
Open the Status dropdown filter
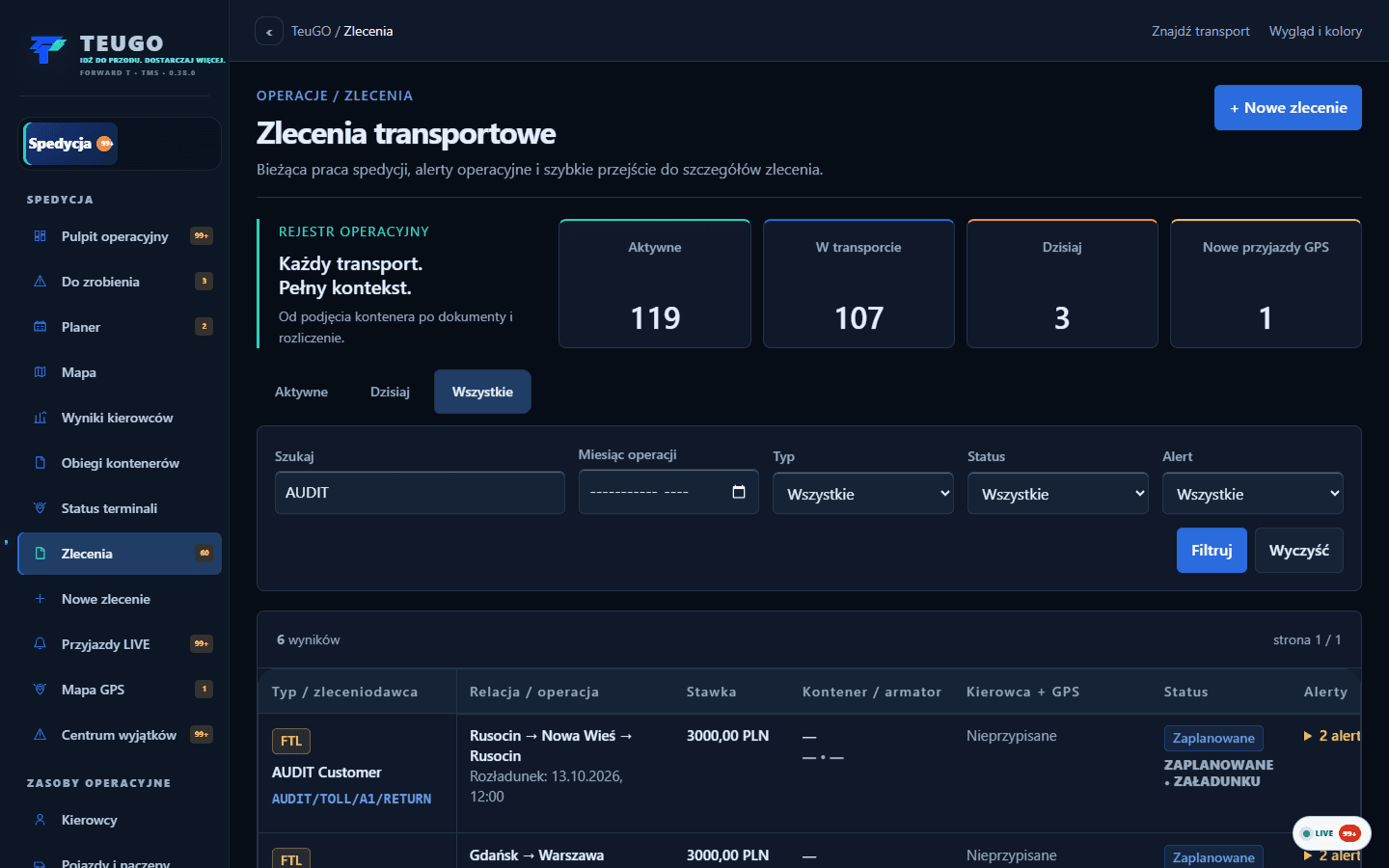(x=1058, y=494)
